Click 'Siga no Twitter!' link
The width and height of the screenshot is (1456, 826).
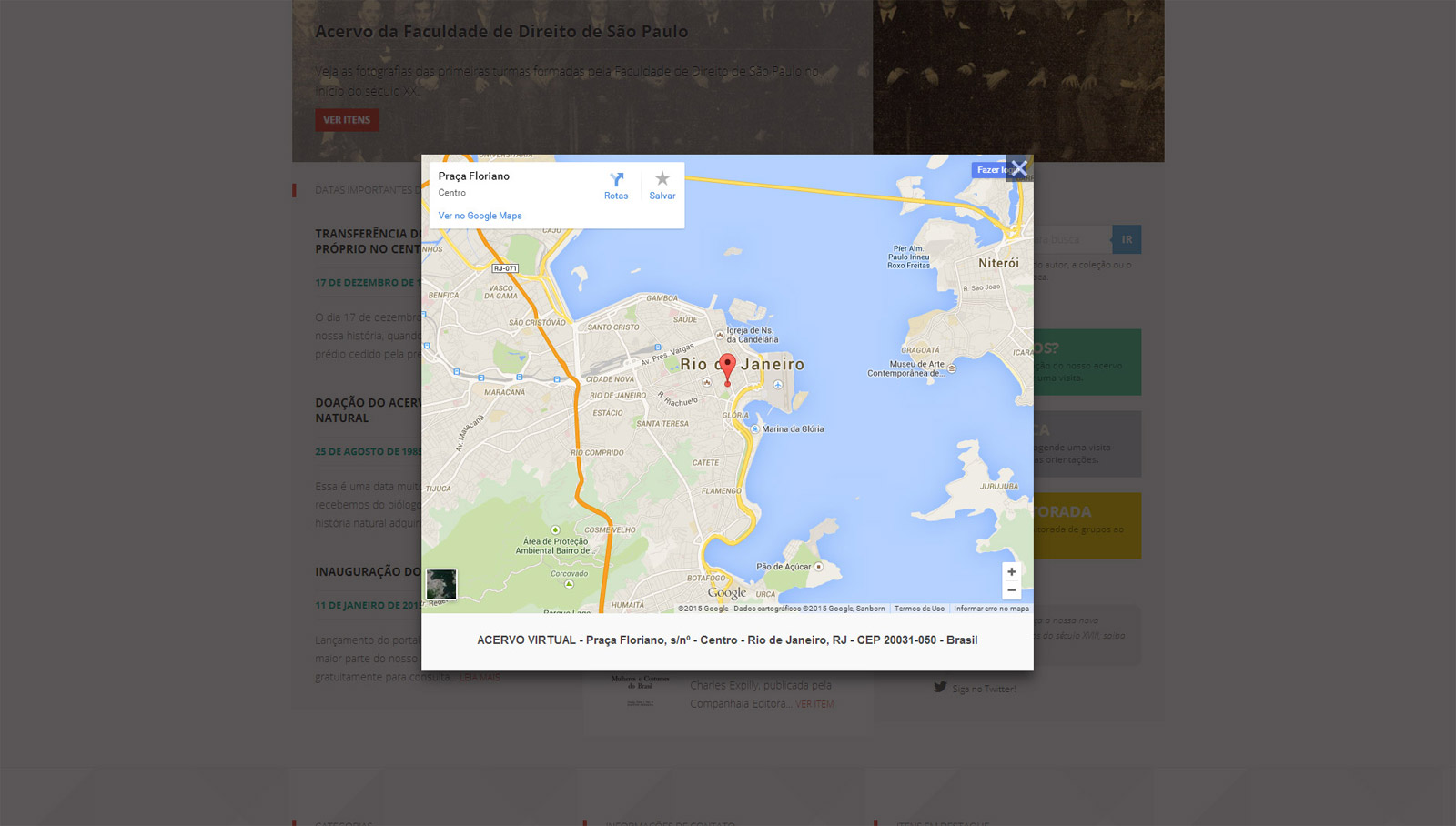point(984,689)
